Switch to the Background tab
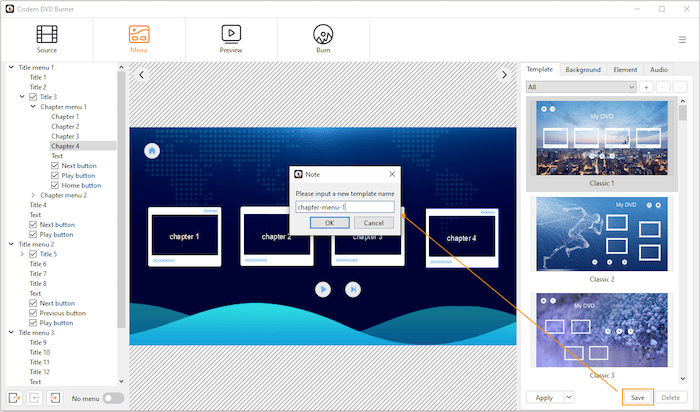Viewport: 700px width, 412px height. coord(582,70)
